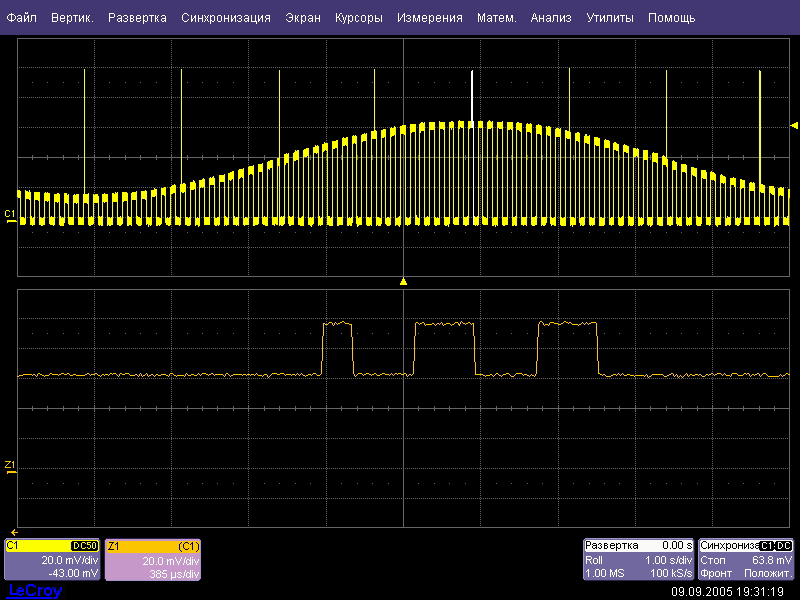Open the Файл menu
Viewport: 800px width, 600px height.
point(22,18)
